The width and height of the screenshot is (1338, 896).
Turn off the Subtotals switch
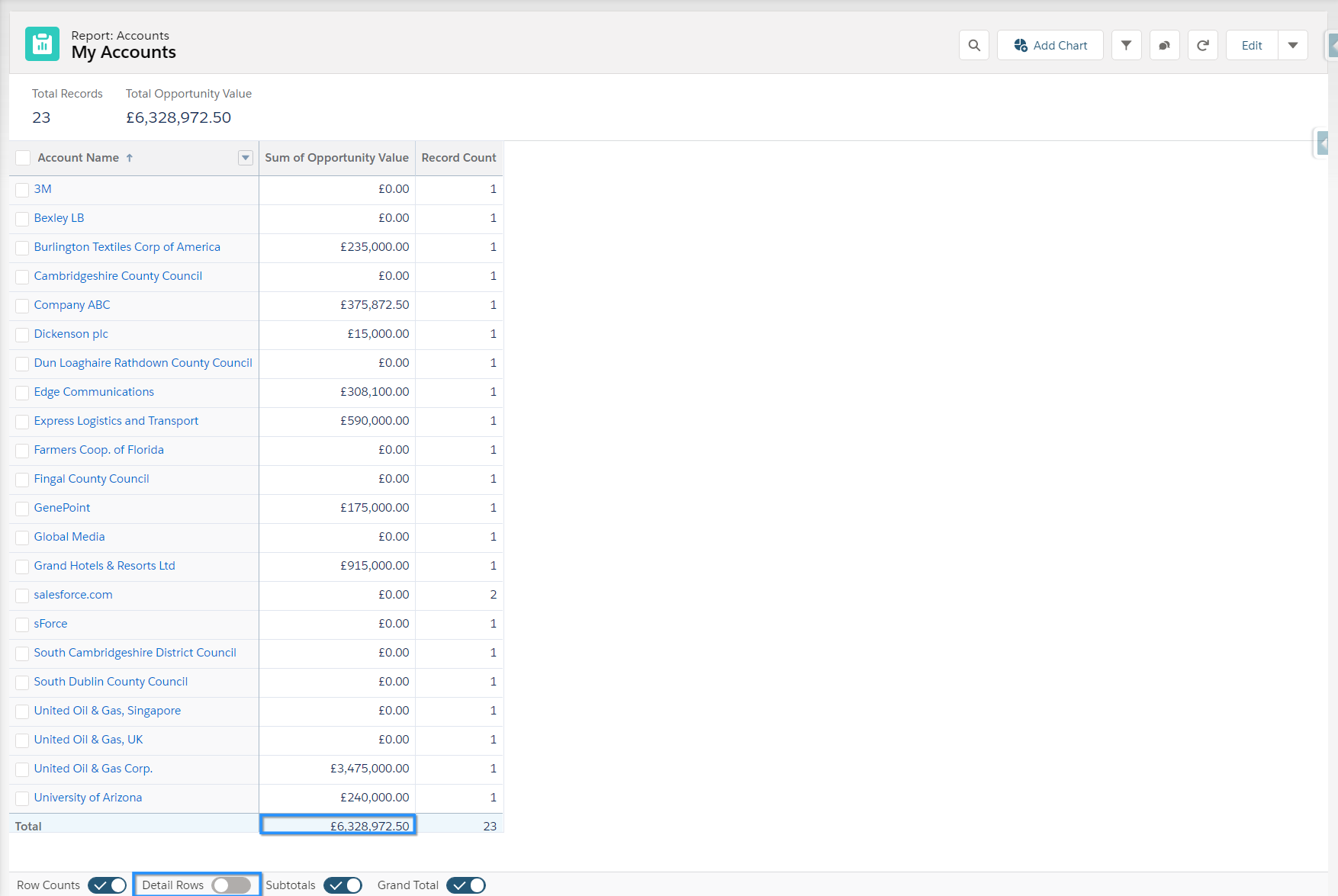point(343,885)
